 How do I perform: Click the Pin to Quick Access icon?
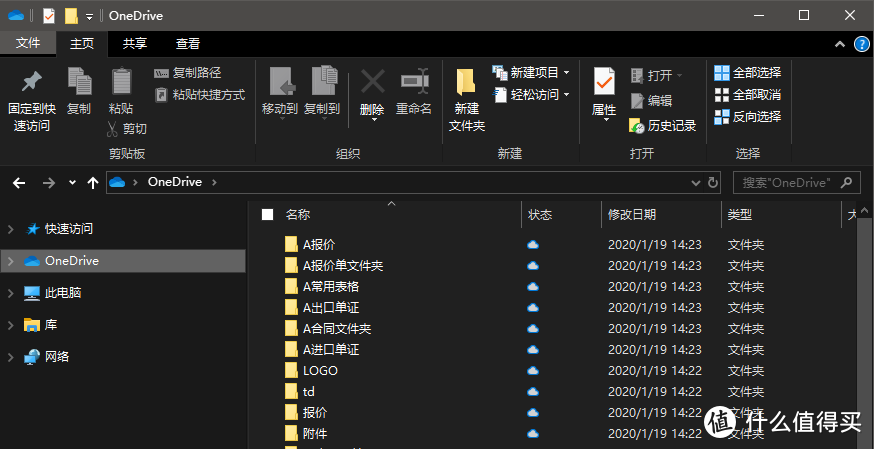(x=31, y=82)
